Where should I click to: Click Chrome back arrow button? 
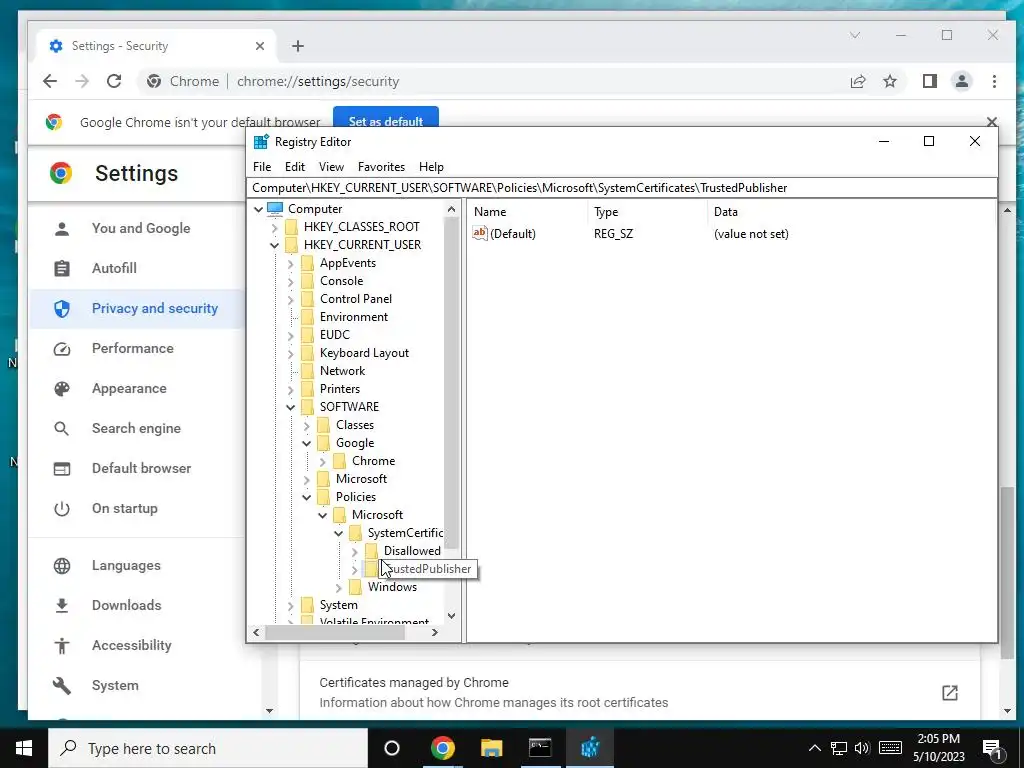point(50,81)
